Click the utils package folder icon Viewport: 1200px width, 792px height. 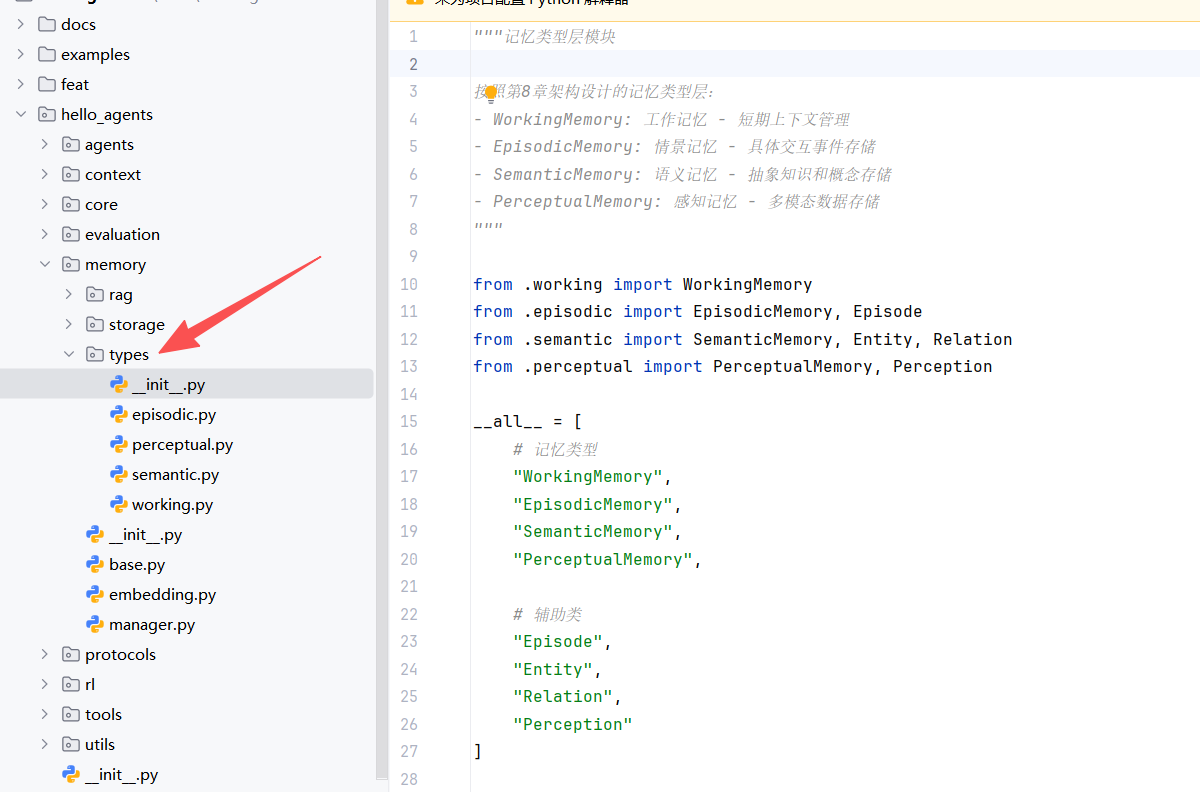71,744
